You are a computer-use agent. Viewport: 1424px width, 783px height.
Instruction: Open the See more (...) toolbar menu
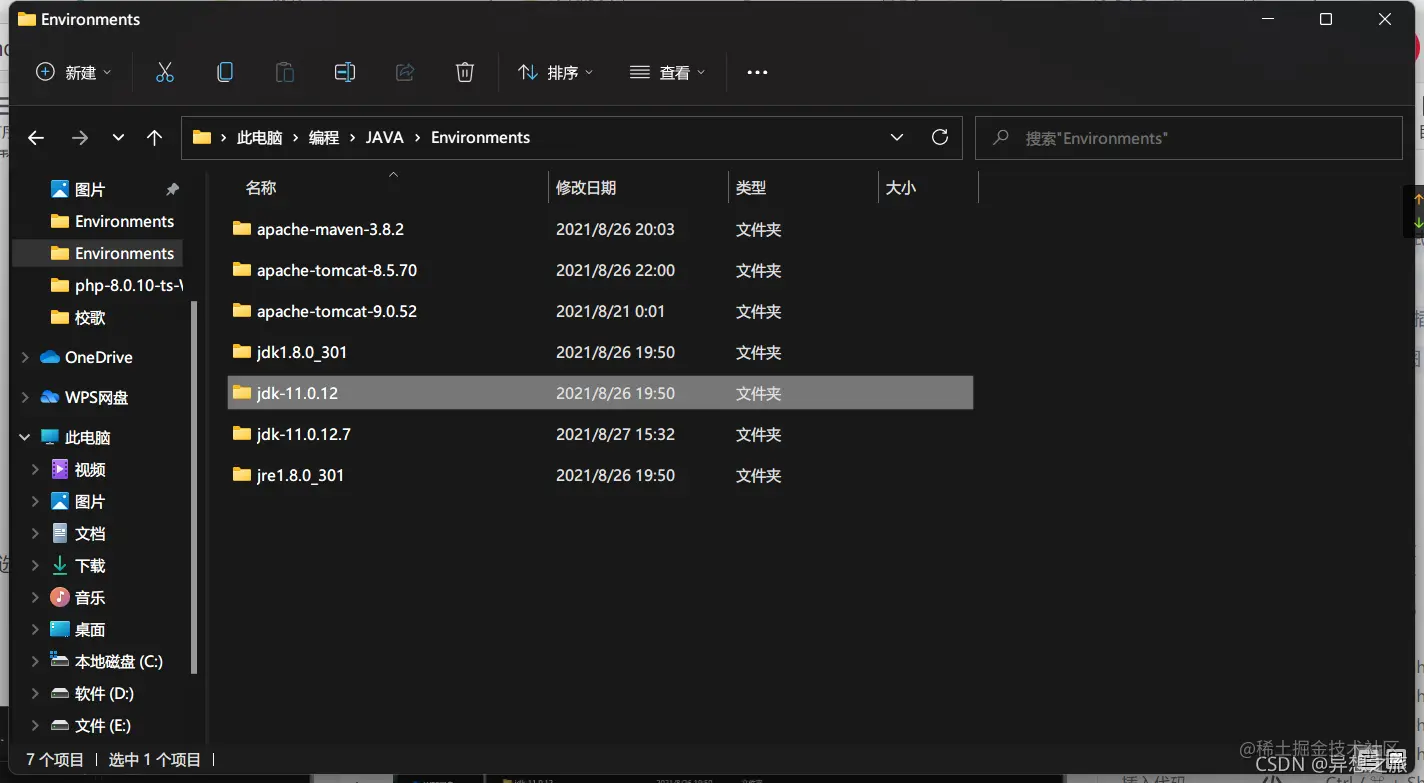[756, 71]
